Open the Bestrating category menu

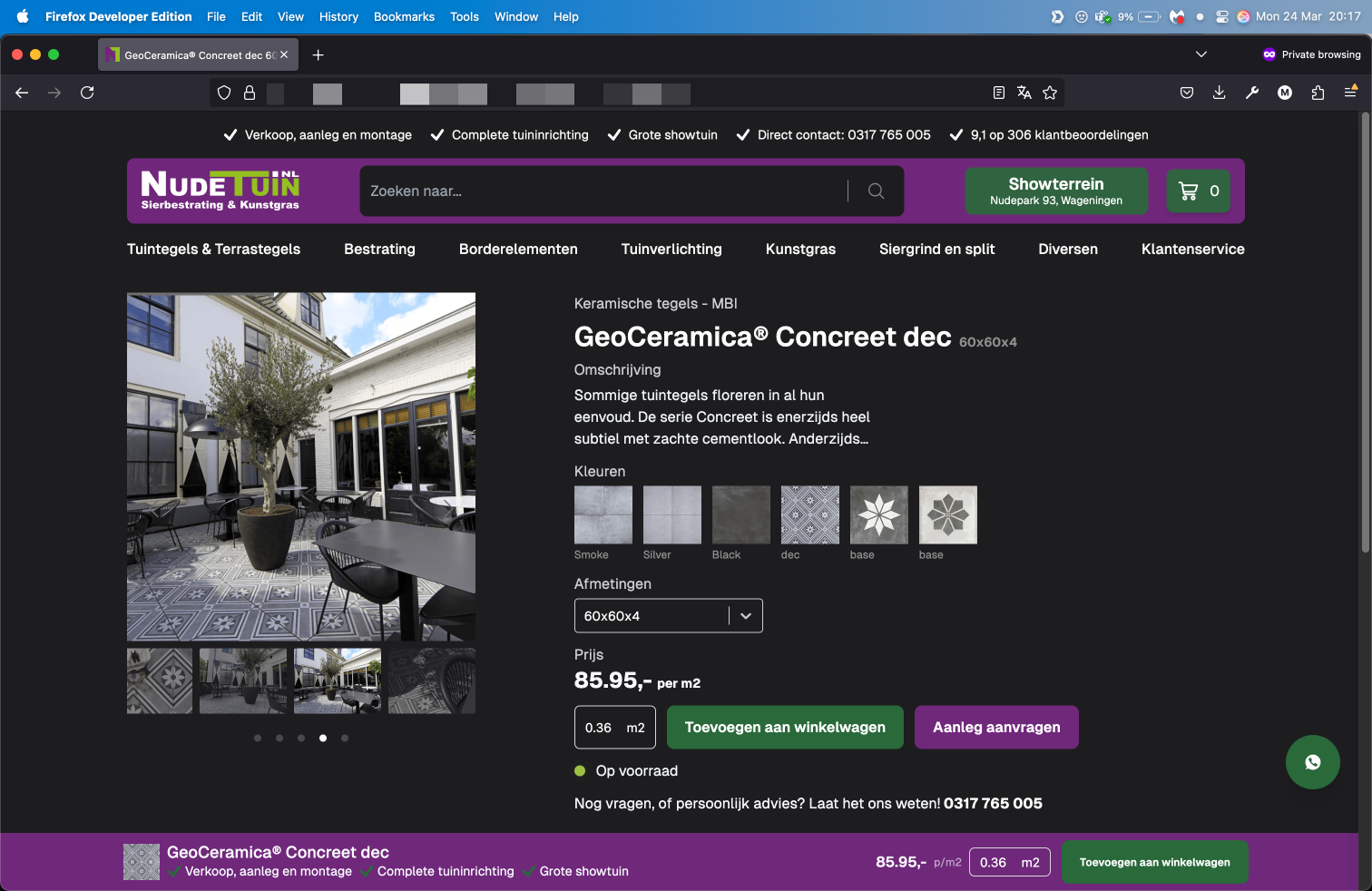(x=379, y=250)
